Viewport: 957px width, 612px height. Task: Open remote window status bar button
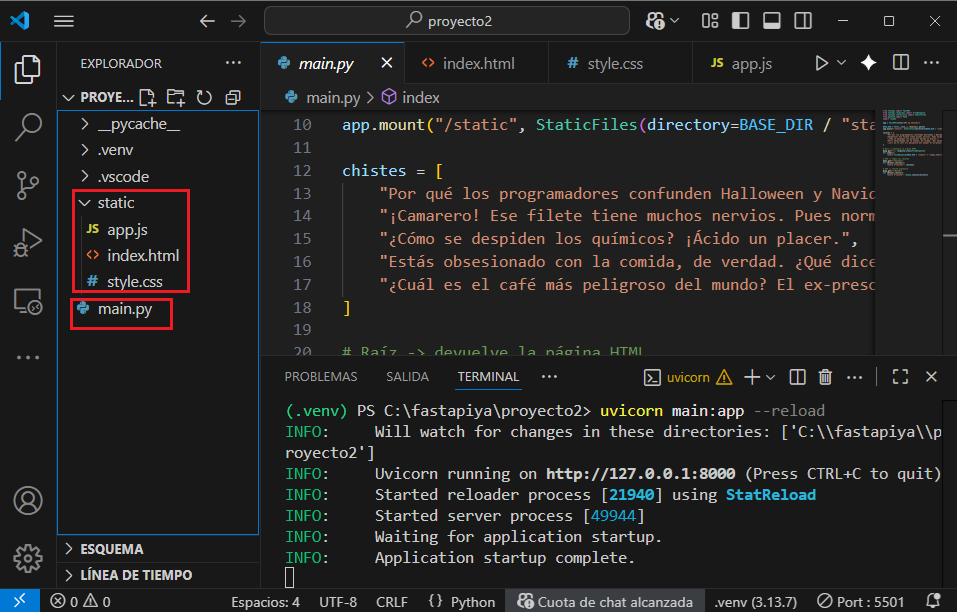tap(20, 601)
